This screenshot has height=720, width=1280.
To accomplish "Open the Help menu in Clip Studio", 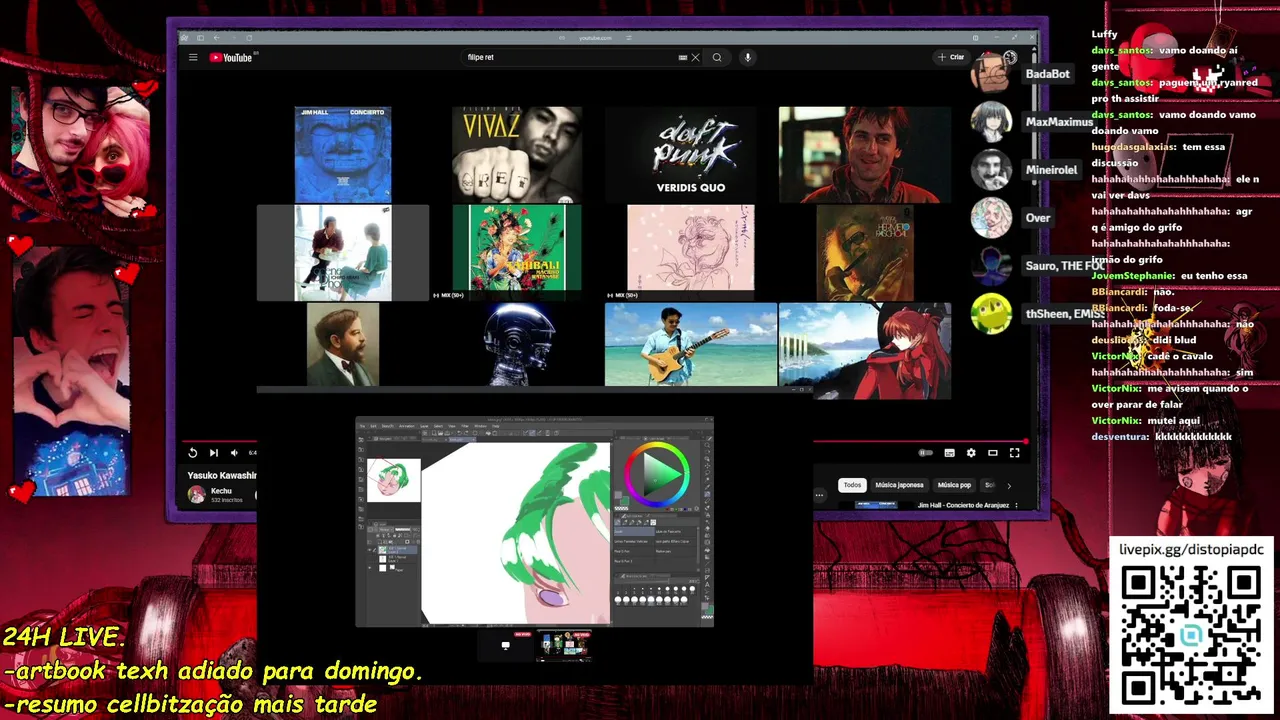I will (495, 426).
